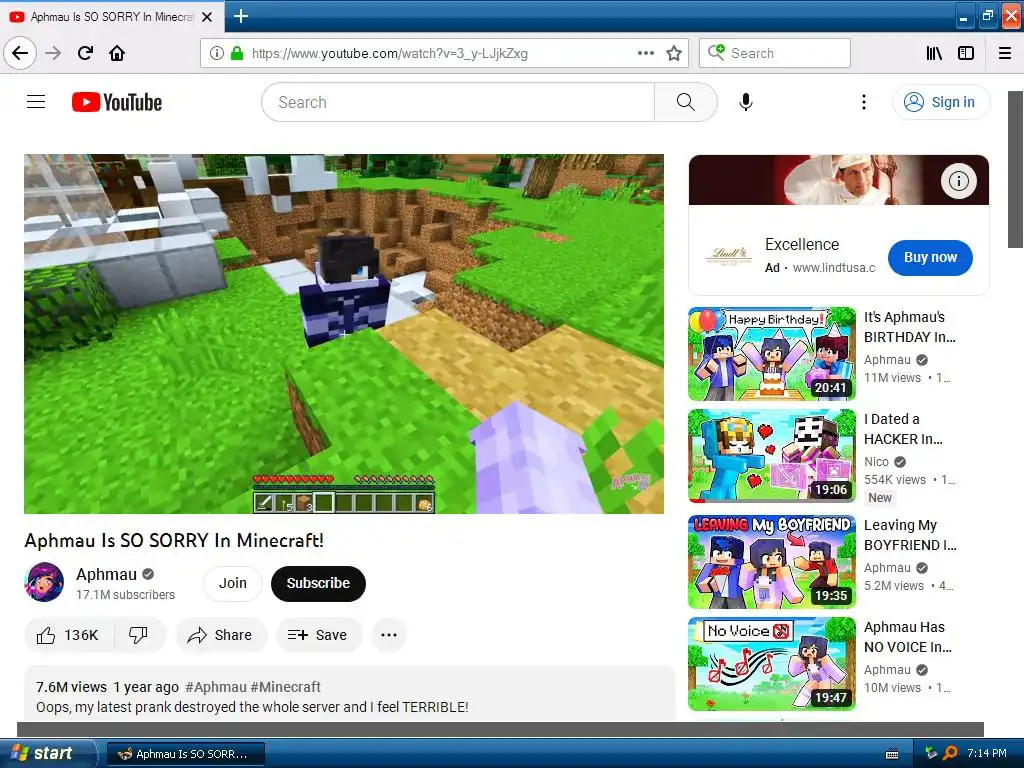Image resolution: width=1024 pixels, height=768 pixels.
Task: Click the #Aphmau hashtag link
Action: point(216,687)
